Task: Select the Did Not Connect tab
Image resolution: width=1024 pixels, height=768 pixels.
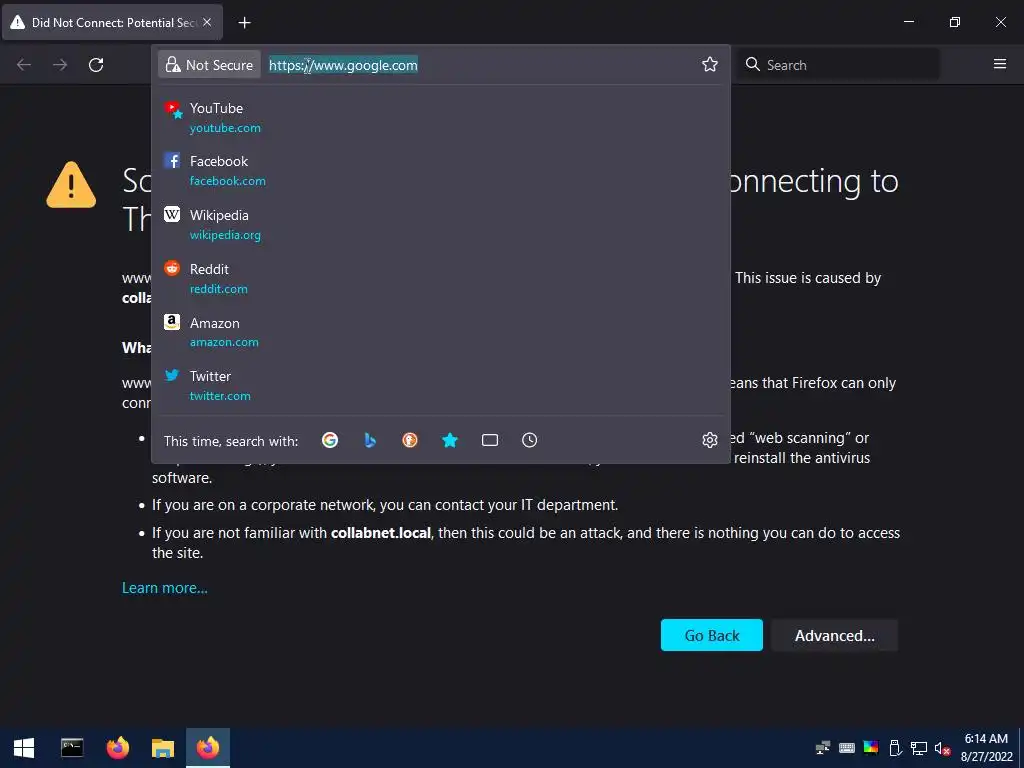Action: (x=112, y=22)
